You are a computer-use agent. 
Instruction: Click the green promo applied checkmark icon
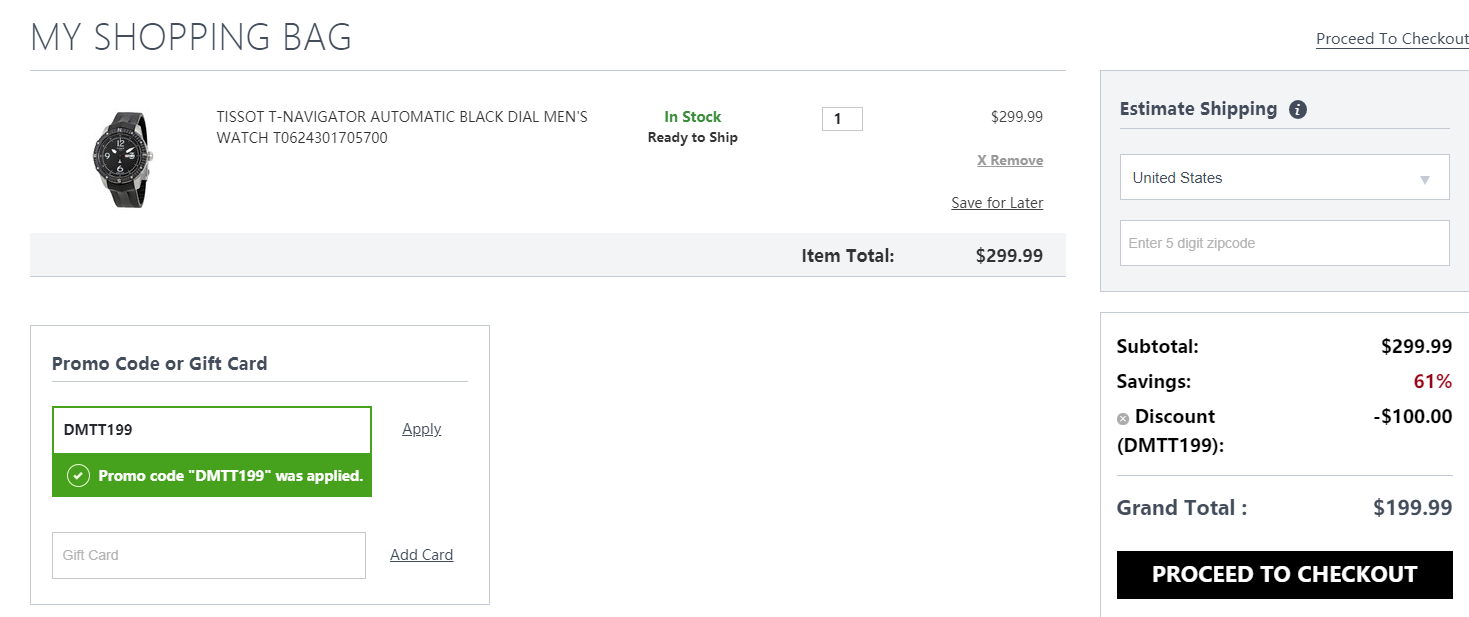tap(78, 476)
